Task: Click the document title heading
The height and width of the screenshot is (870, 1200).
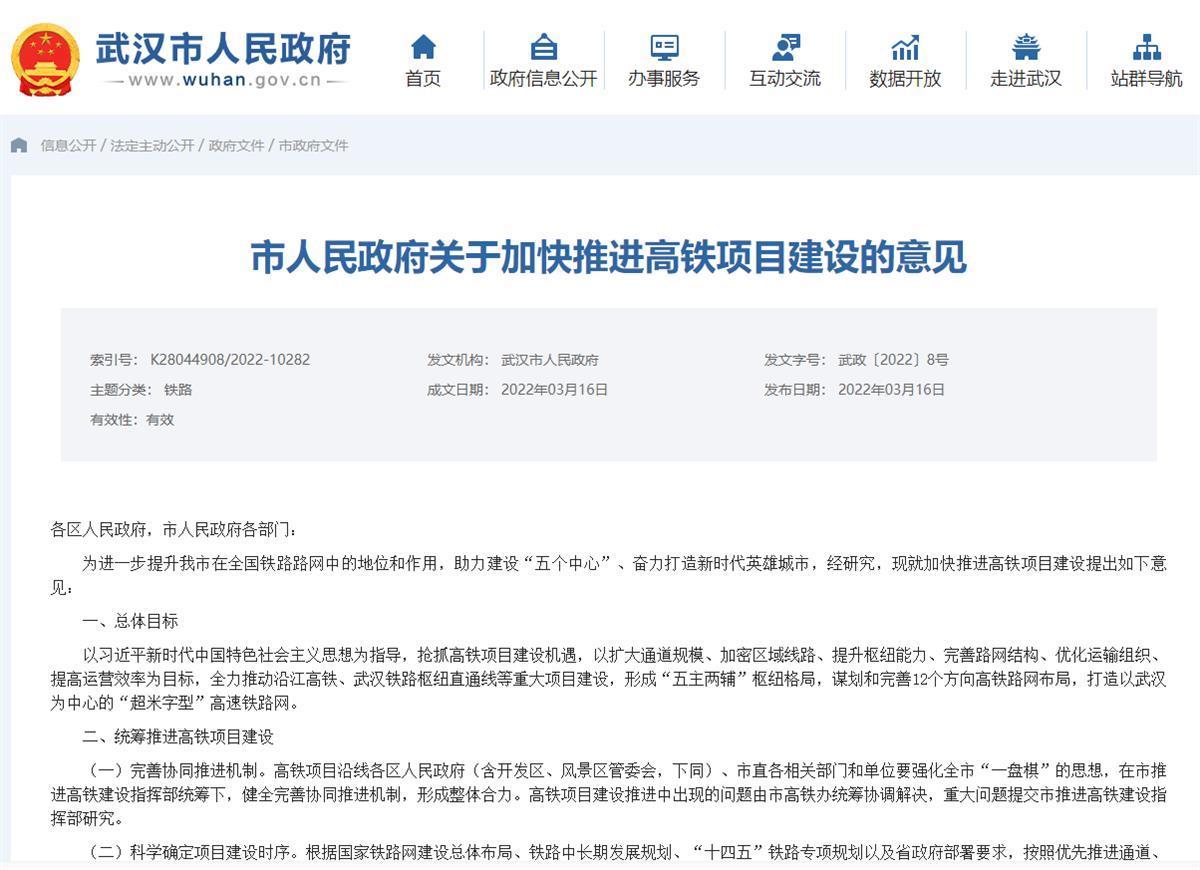Action: 608,257
